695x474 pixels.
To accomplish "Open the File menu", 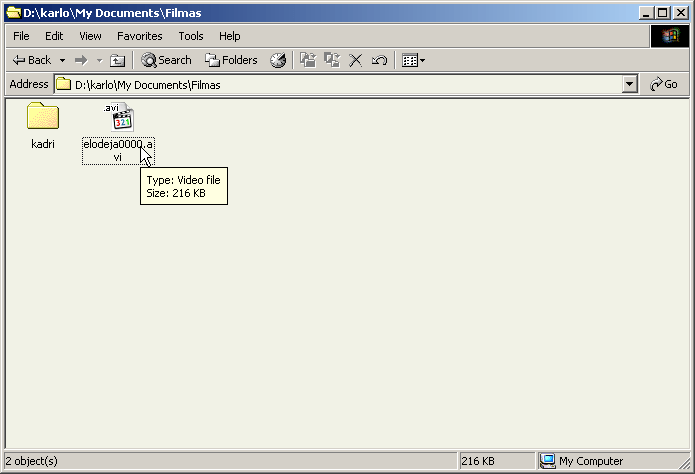I will click(21, 36).
